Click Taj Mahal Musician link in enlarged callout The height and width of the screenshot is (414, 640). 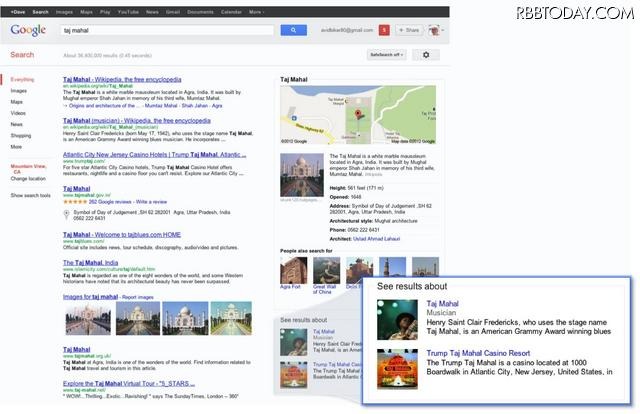point(443,301)
